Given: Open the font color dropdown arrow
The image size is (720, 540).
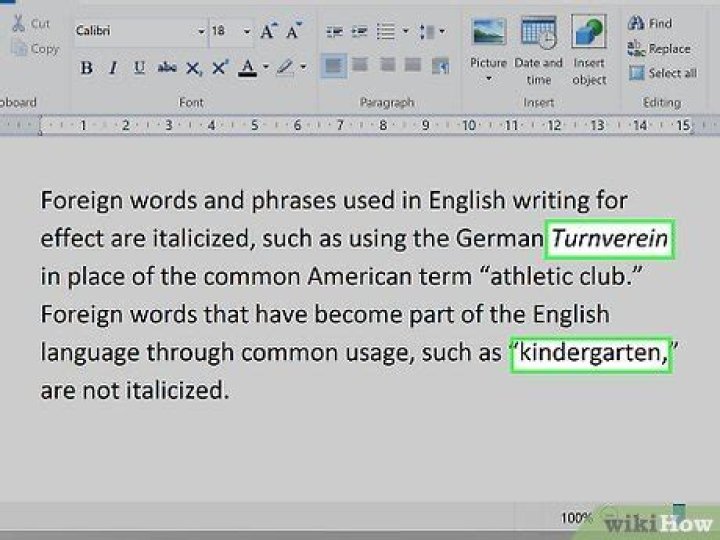Looking at the screenshot, I should [x=266, y=67].
